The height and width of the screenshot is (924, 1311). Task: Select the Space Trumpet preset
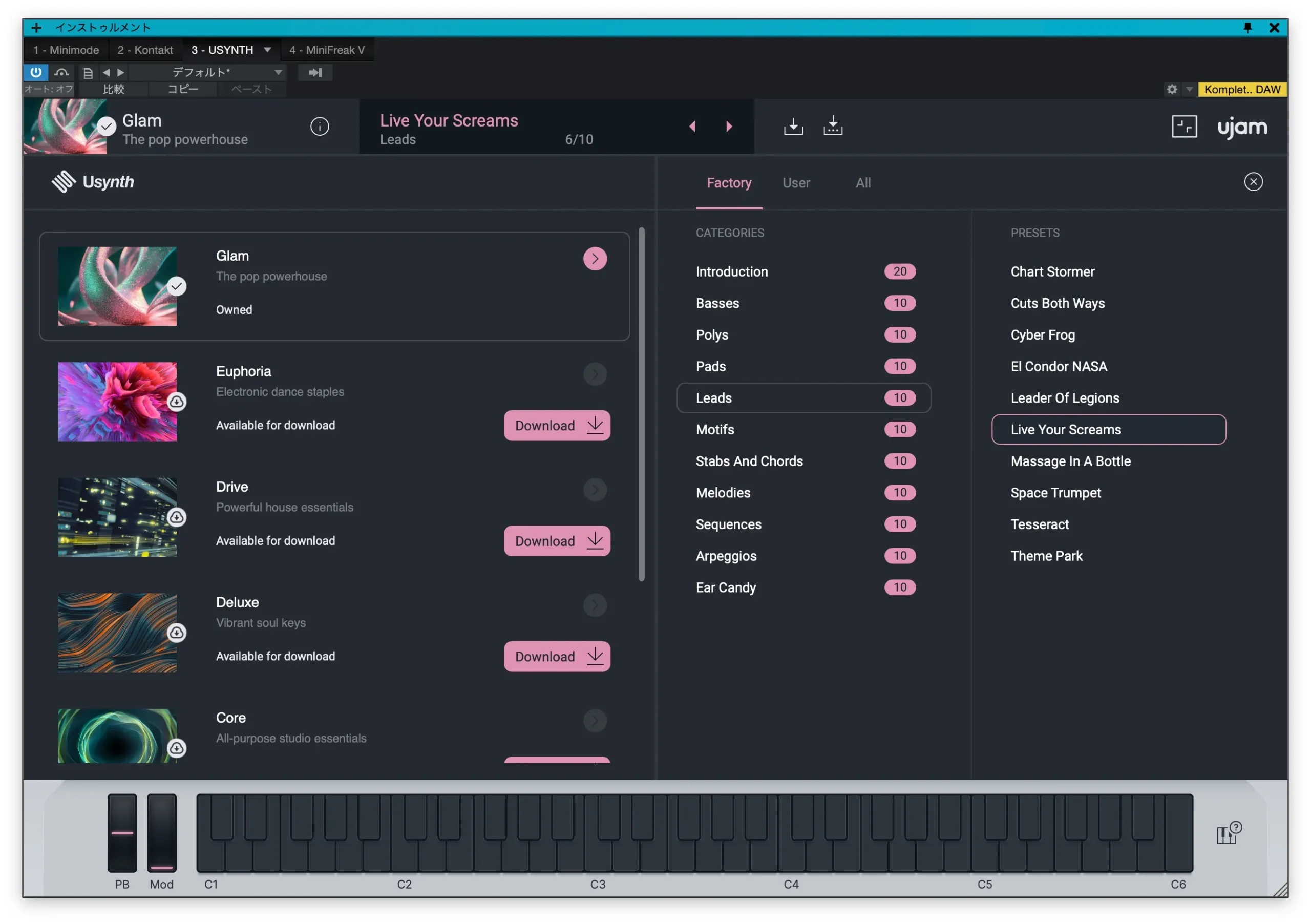click(x=1055, y=493)
